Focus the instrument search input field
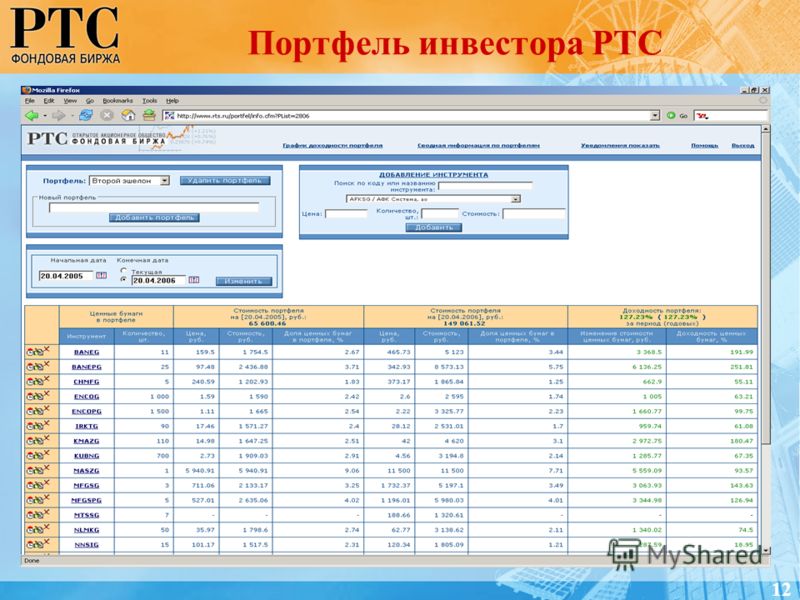 [485, 186]
